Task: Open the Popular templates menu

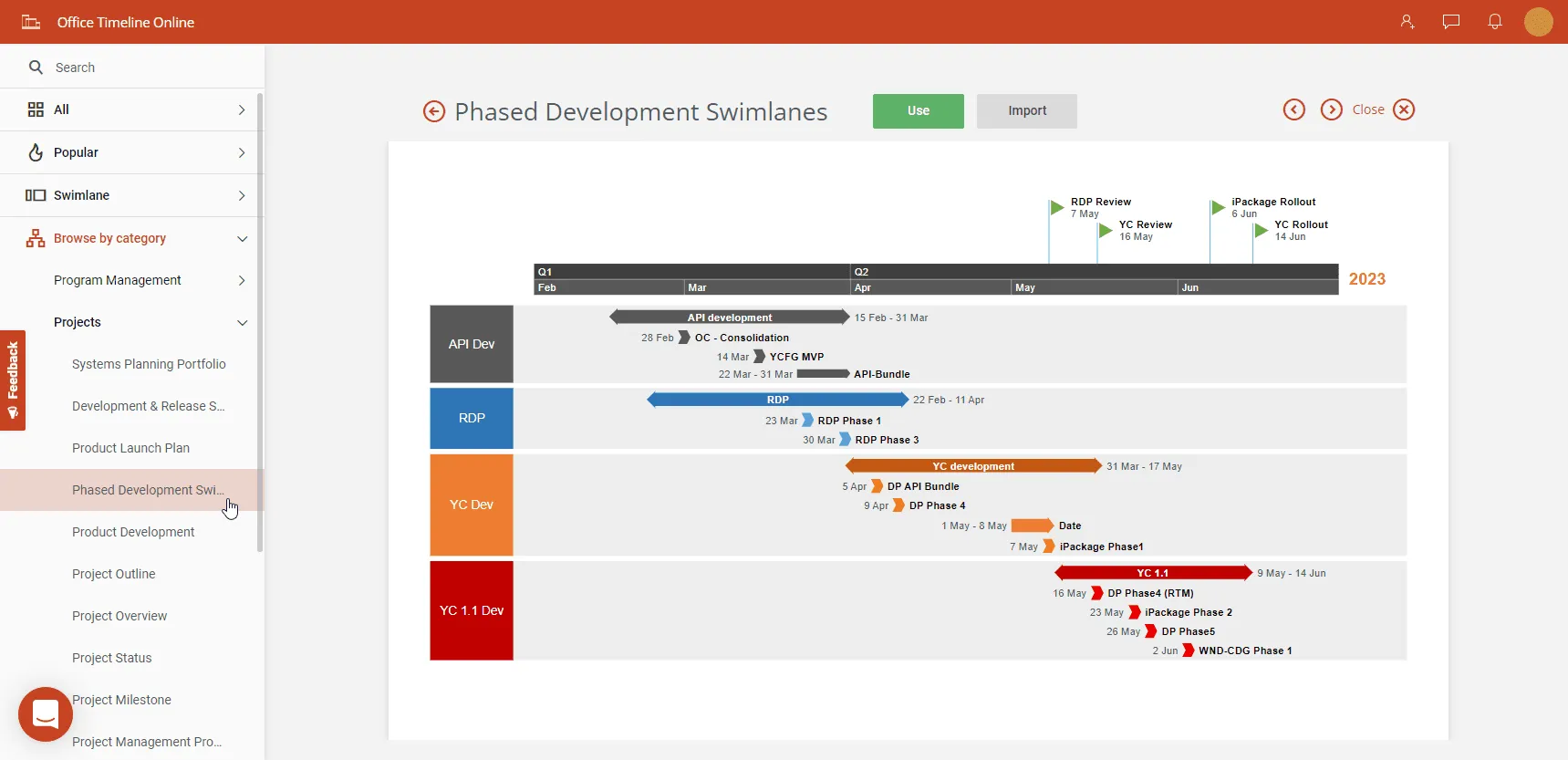Action: pos(132,152)
